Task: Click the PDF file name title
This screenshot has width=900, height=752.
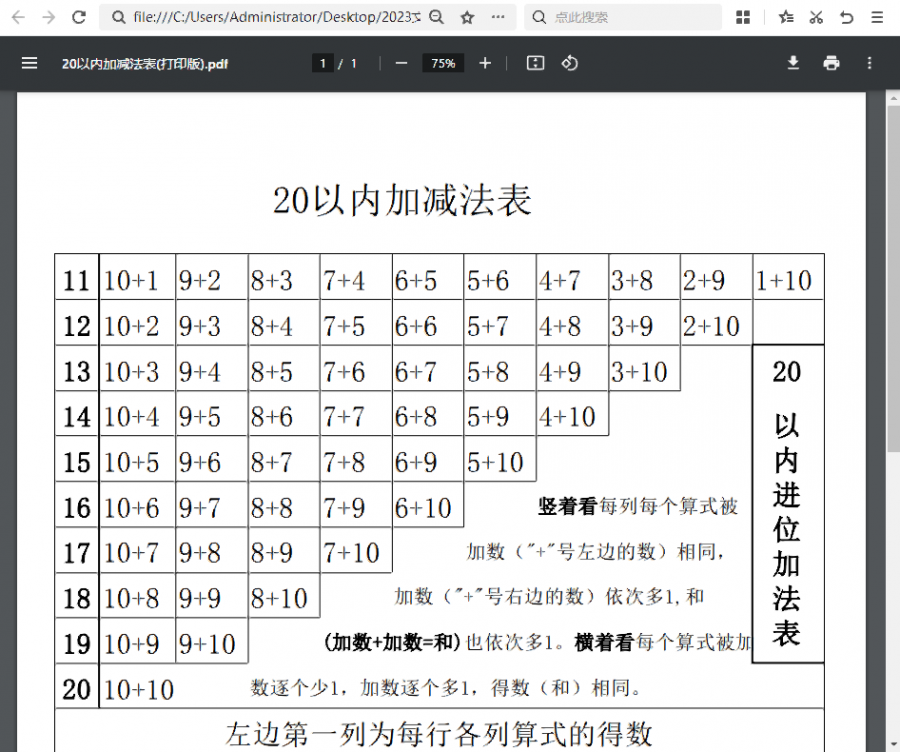Action: [145, 64]
